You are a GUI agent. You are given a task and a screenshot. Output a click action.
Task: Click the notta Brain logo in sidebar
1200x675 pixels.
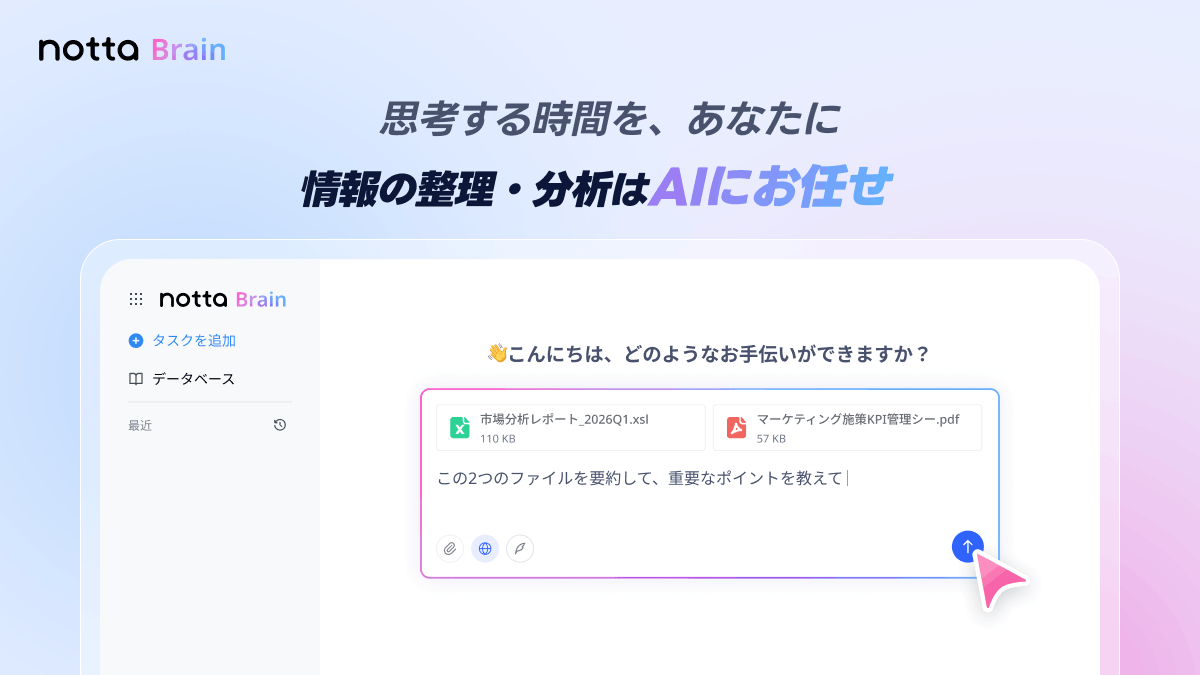(x=223, y=299)
